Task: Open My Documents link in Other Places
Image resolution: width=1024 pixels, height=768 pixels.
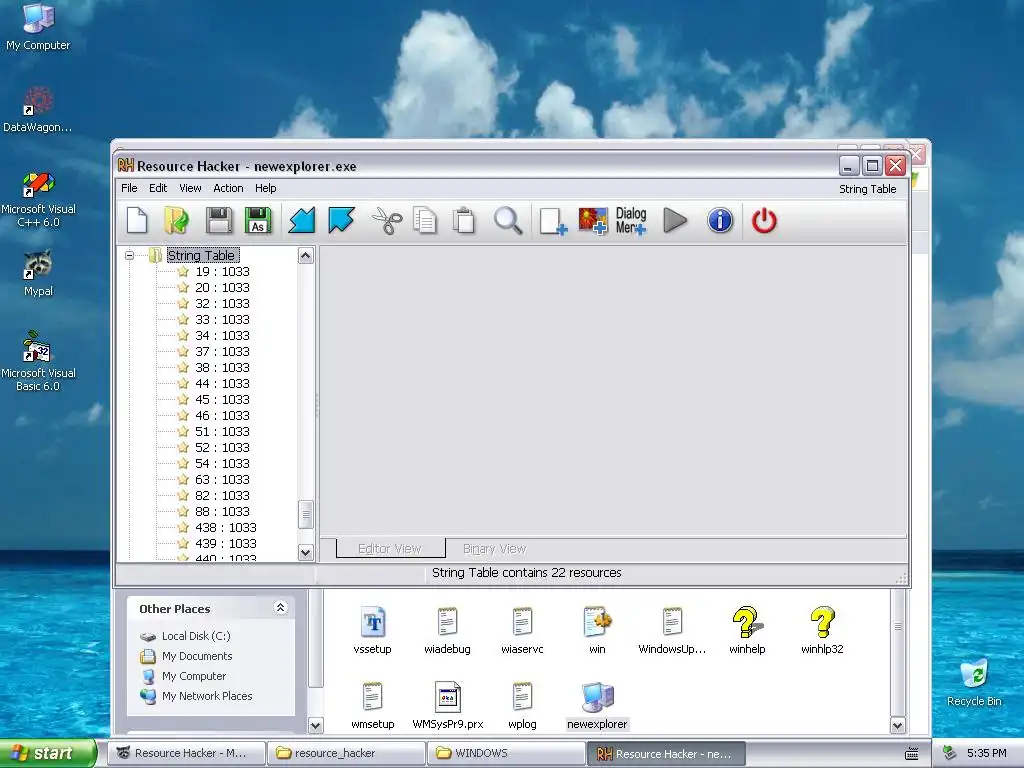Action: point(197,656)
